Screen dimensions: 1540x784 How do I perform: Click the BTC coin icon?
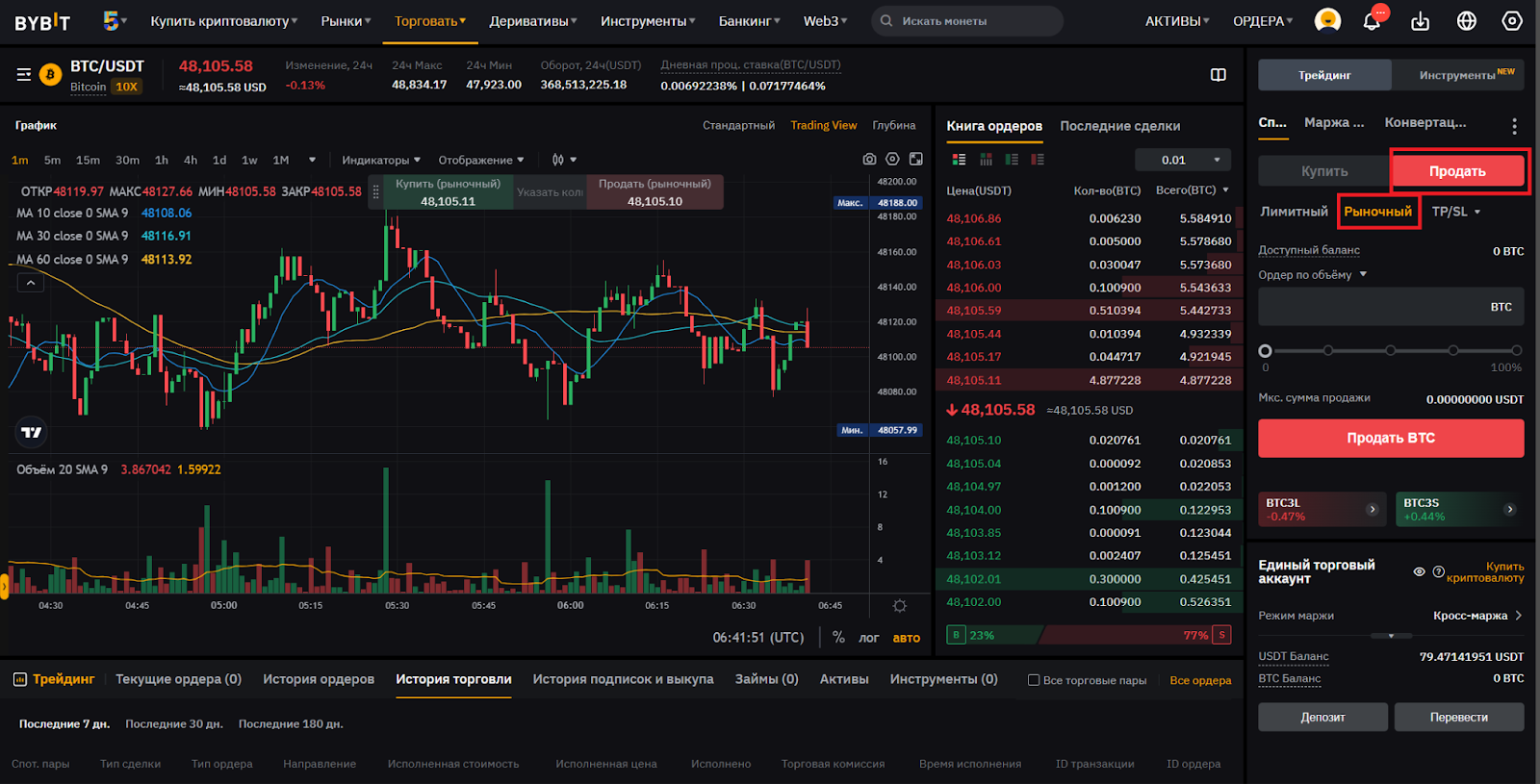(51, 74)
